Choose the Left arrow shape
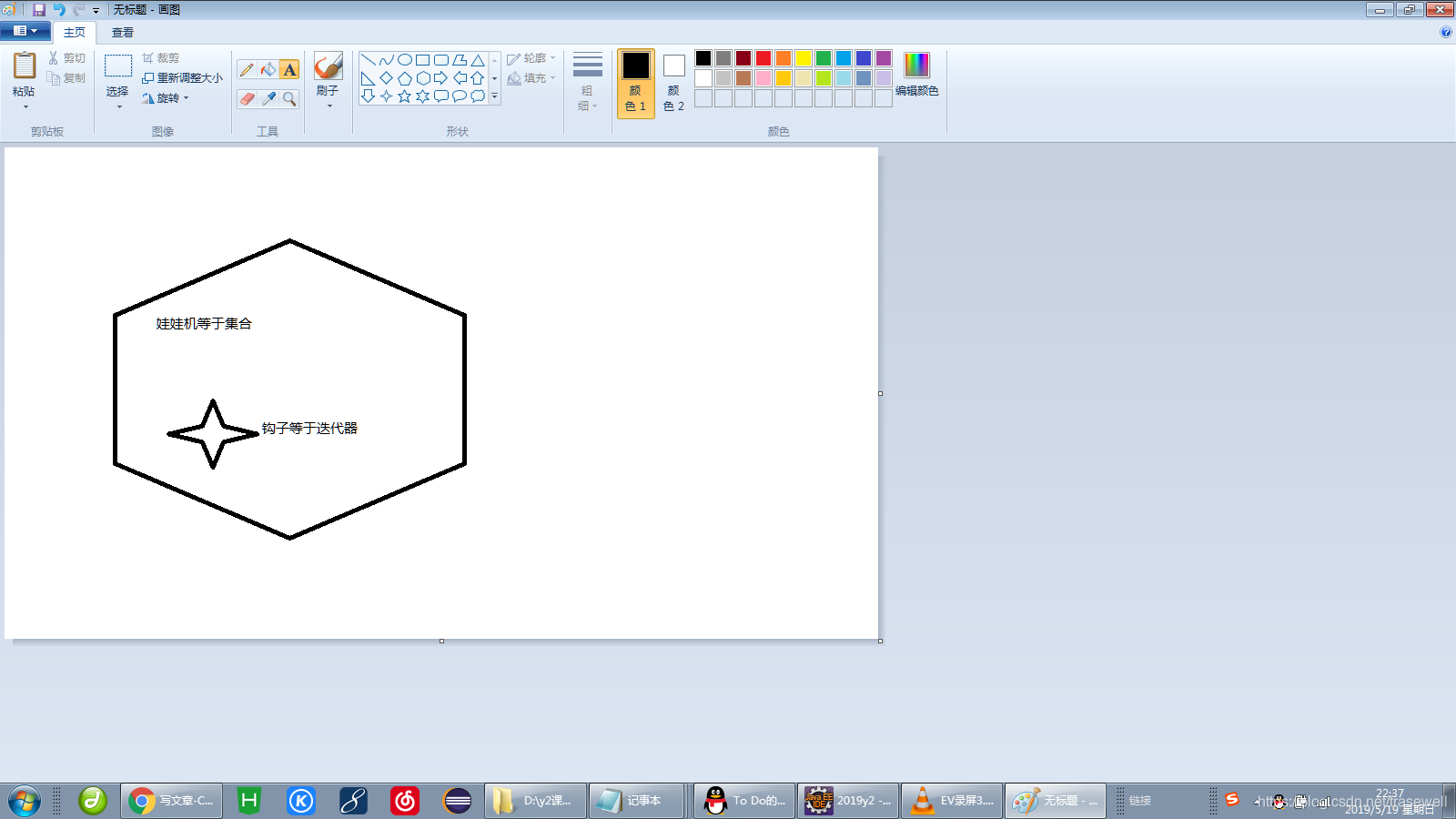The width and height of the screenshot is (1456, 819). (460, 78)
